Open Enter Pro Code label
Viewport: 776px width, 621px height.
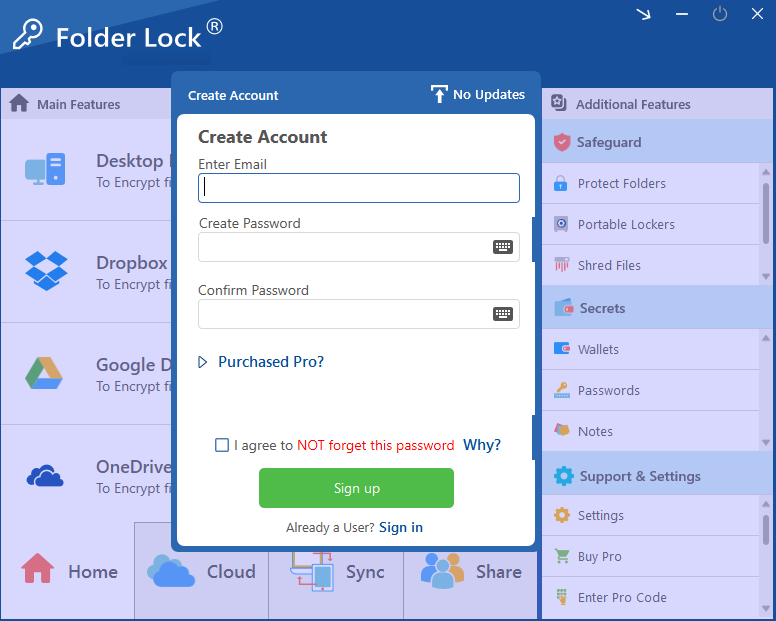click(622, 598)
